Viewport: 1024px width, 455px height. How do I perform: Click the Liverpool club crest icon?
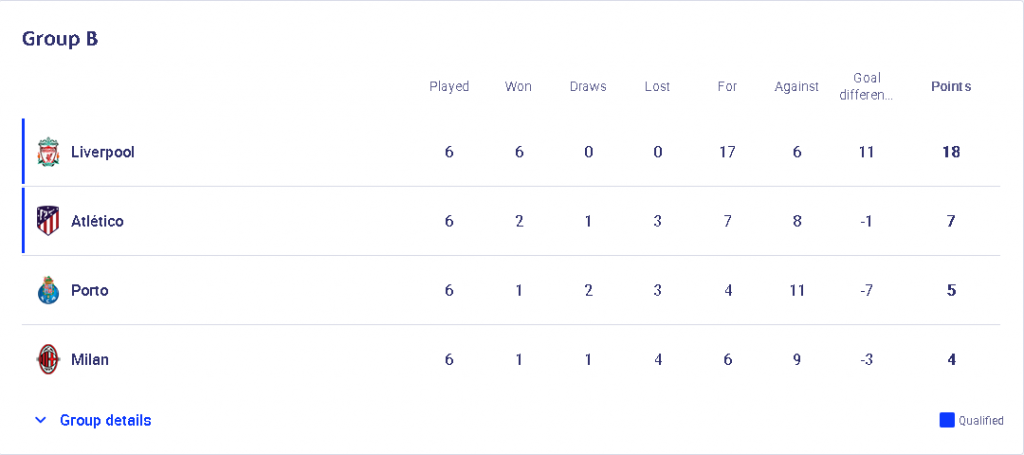48,152
